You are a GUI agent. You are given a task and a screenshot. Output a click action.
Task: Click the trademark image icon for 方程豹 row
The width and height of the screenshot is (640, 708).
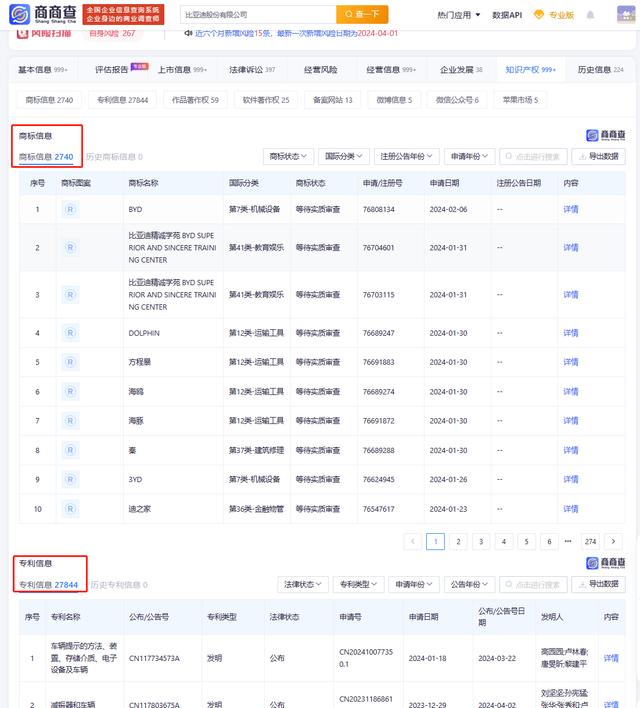[69, 362]
